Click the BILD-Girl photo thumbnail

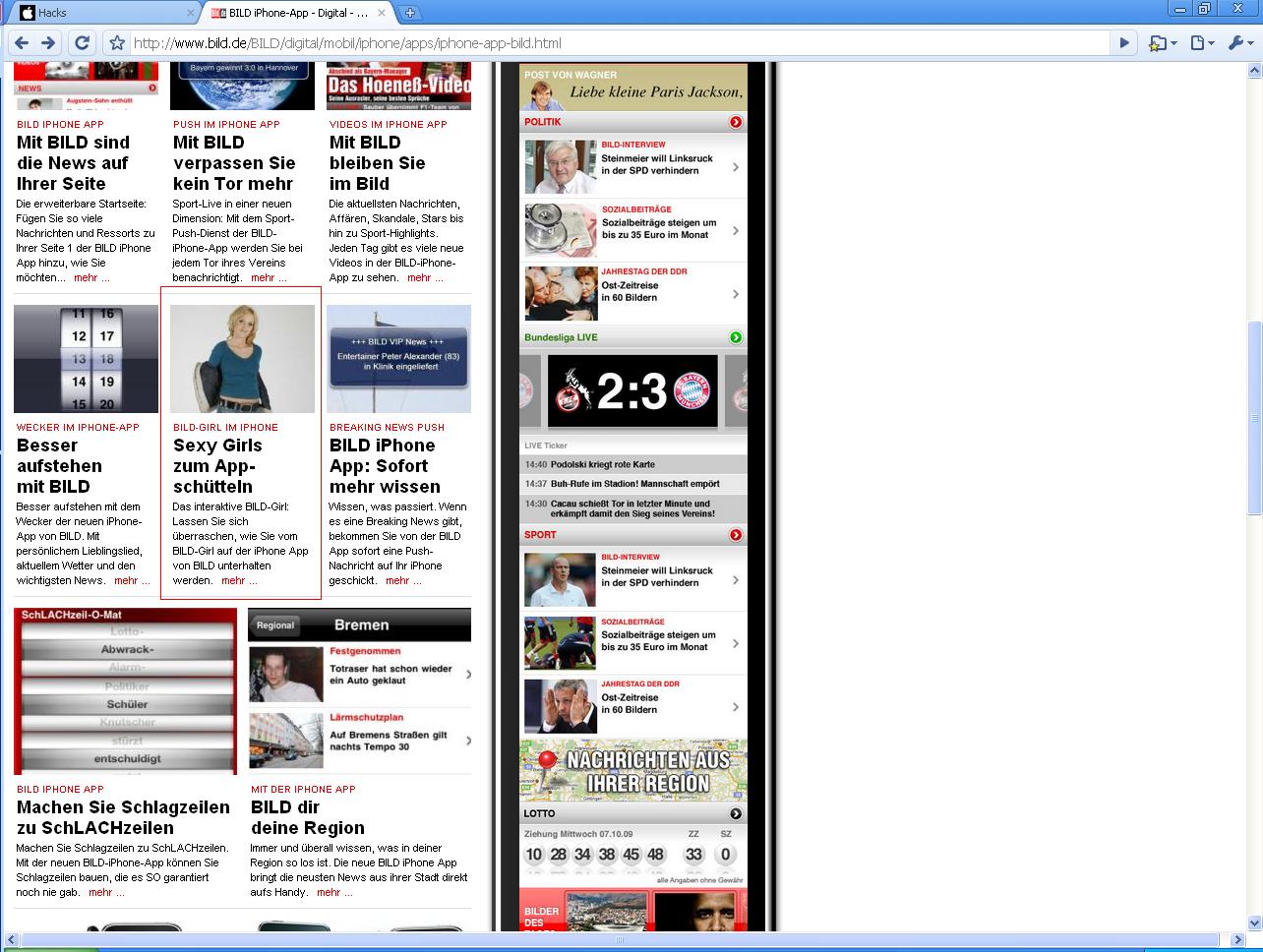[242, 359]
